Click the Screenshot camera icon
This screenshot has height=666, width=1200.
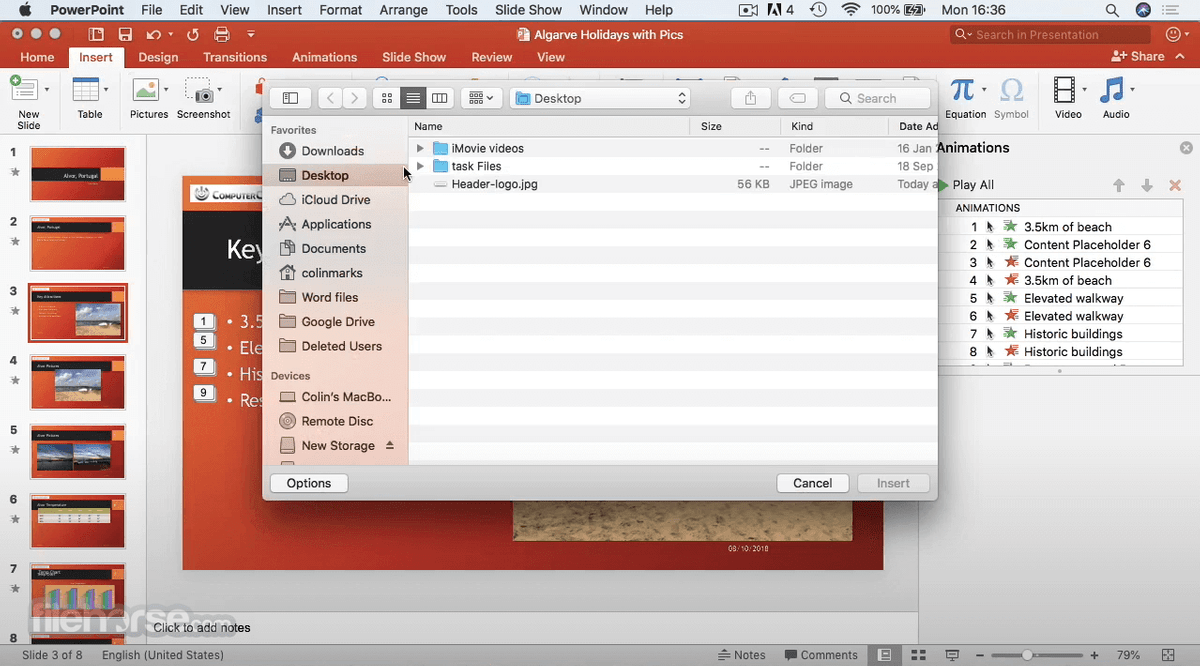[200, 91]
